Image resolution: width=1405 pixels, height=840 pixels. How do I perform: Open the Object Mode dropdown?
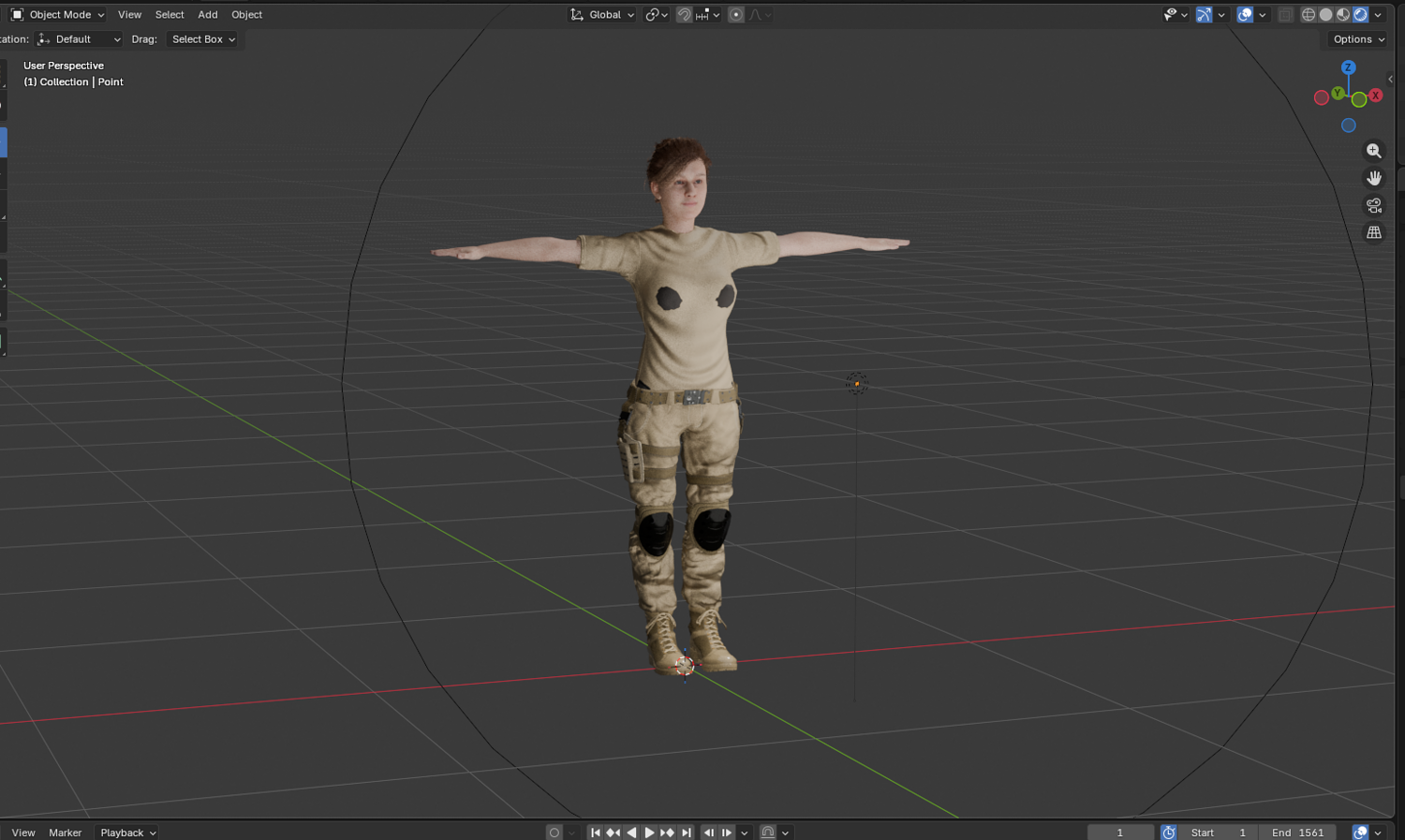58,15
